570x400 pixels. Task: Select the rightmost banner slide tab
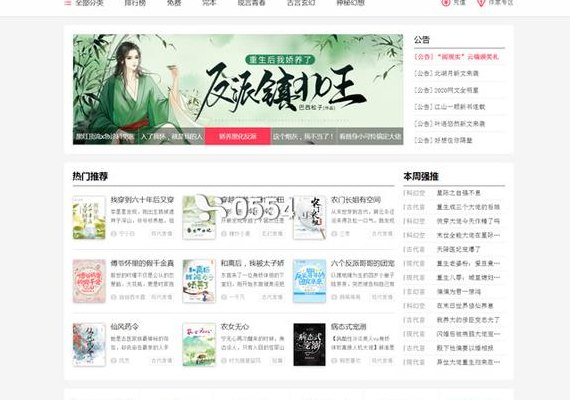370,136
